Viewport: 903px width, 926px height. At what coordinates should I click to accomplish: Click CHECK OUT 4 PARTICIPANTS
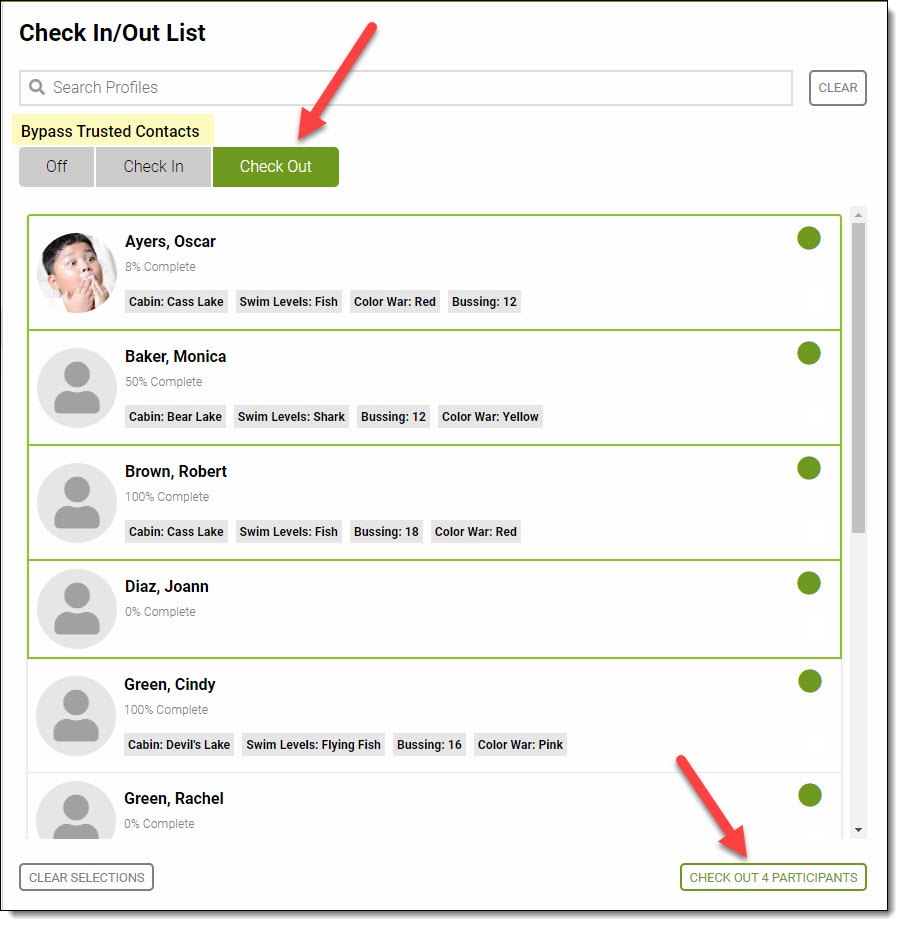click(773, 877)
